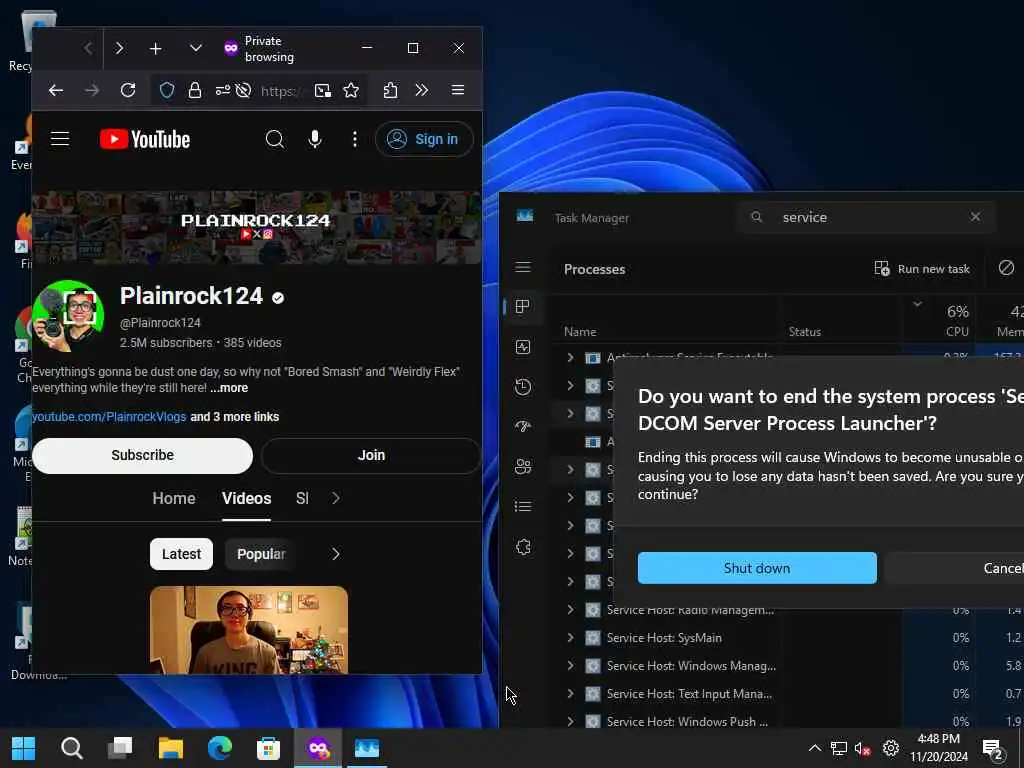Open the latest video thumbnail
1024x768 pixels.
click(249, 630)
